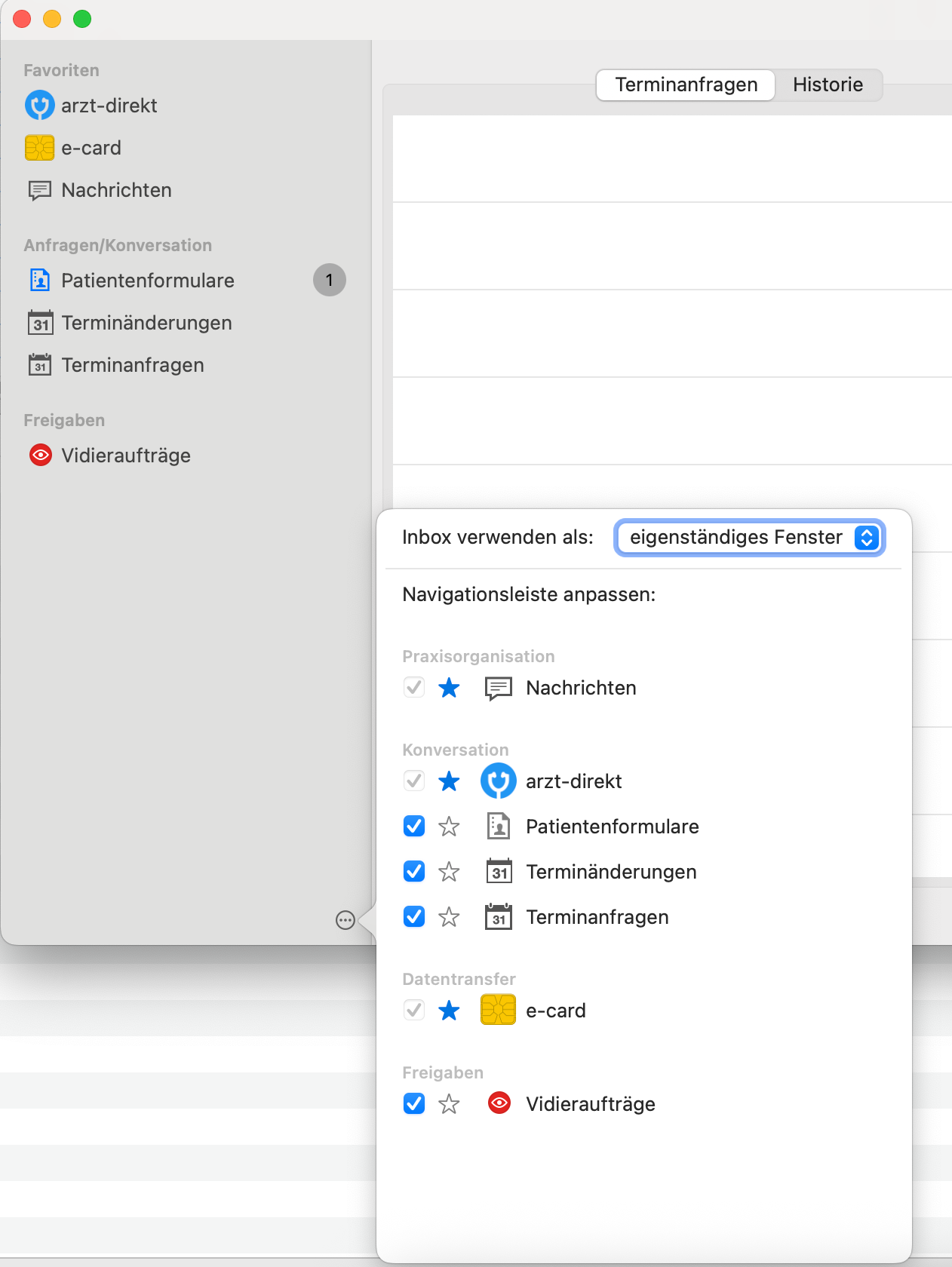The image size is (952, 1267).
Task: Star Terminänderungen as a favorite
Action: coord(449,872)
